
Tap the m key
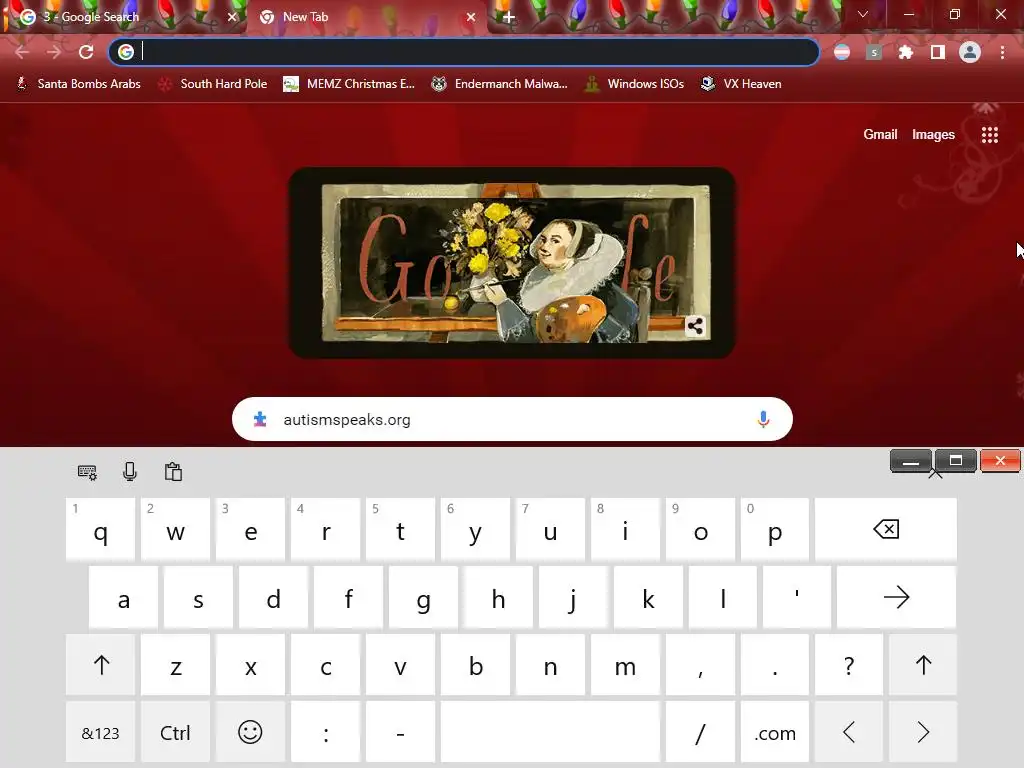click(x=625, y=665)
